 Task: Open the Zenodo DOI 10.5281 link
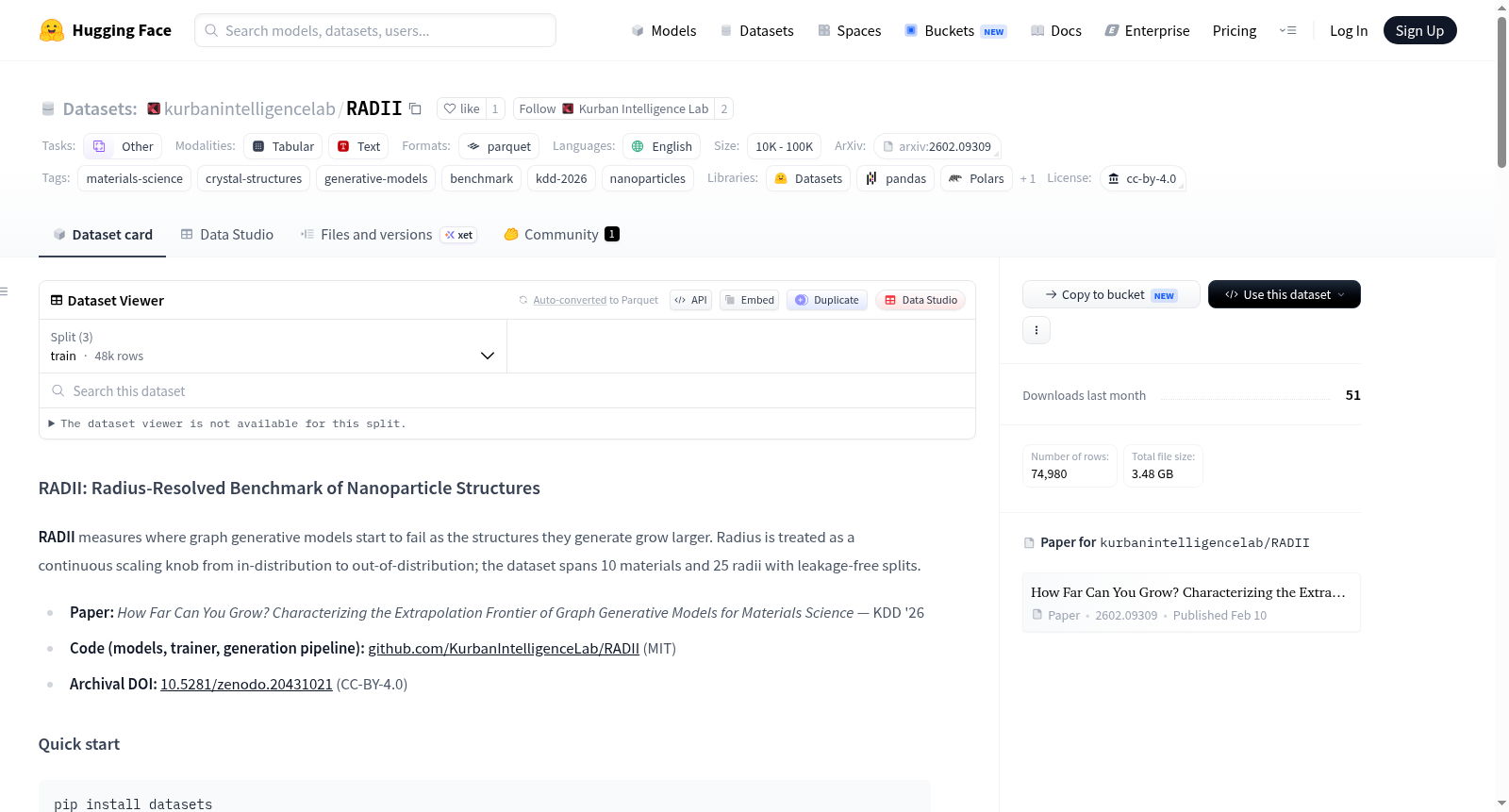point(246,685)
